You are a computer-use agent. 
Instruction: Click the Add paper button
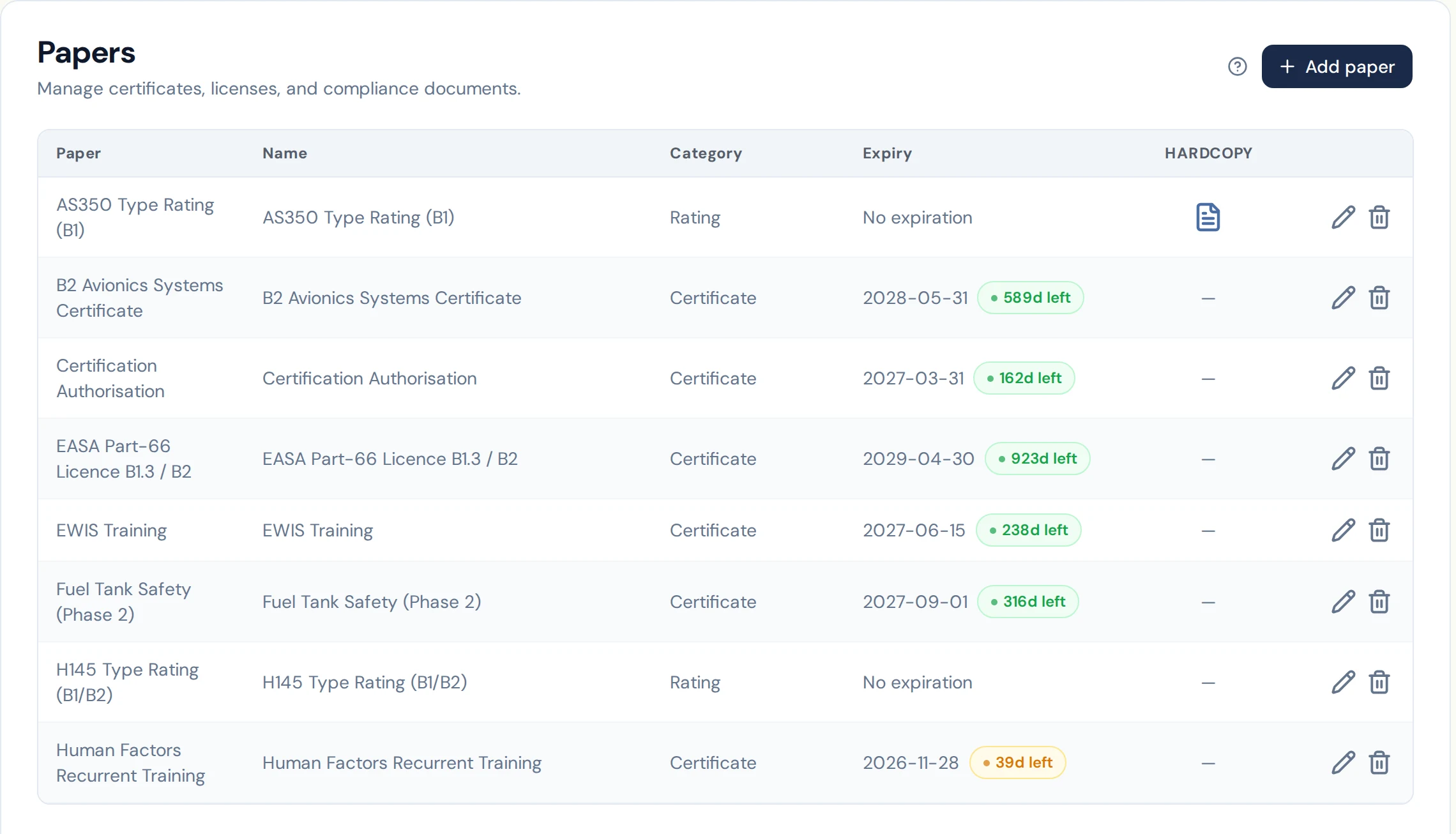1337,66
